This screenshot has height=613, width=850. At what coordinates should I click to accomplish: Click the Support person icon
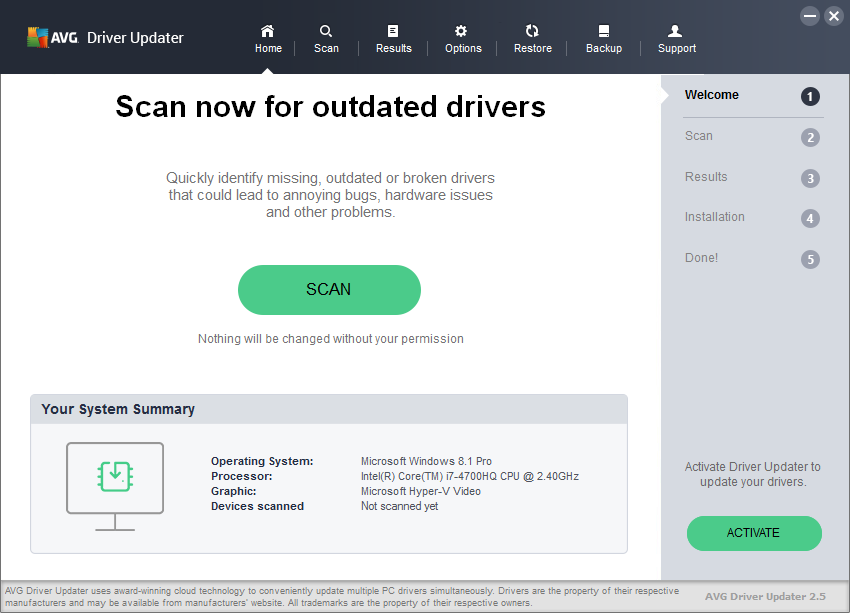pyautogui.click(x=675, y=30)
